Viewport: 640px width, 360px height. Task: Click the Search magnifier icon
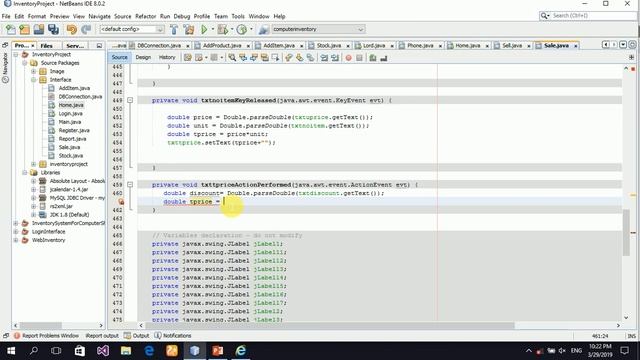point(544,16)
